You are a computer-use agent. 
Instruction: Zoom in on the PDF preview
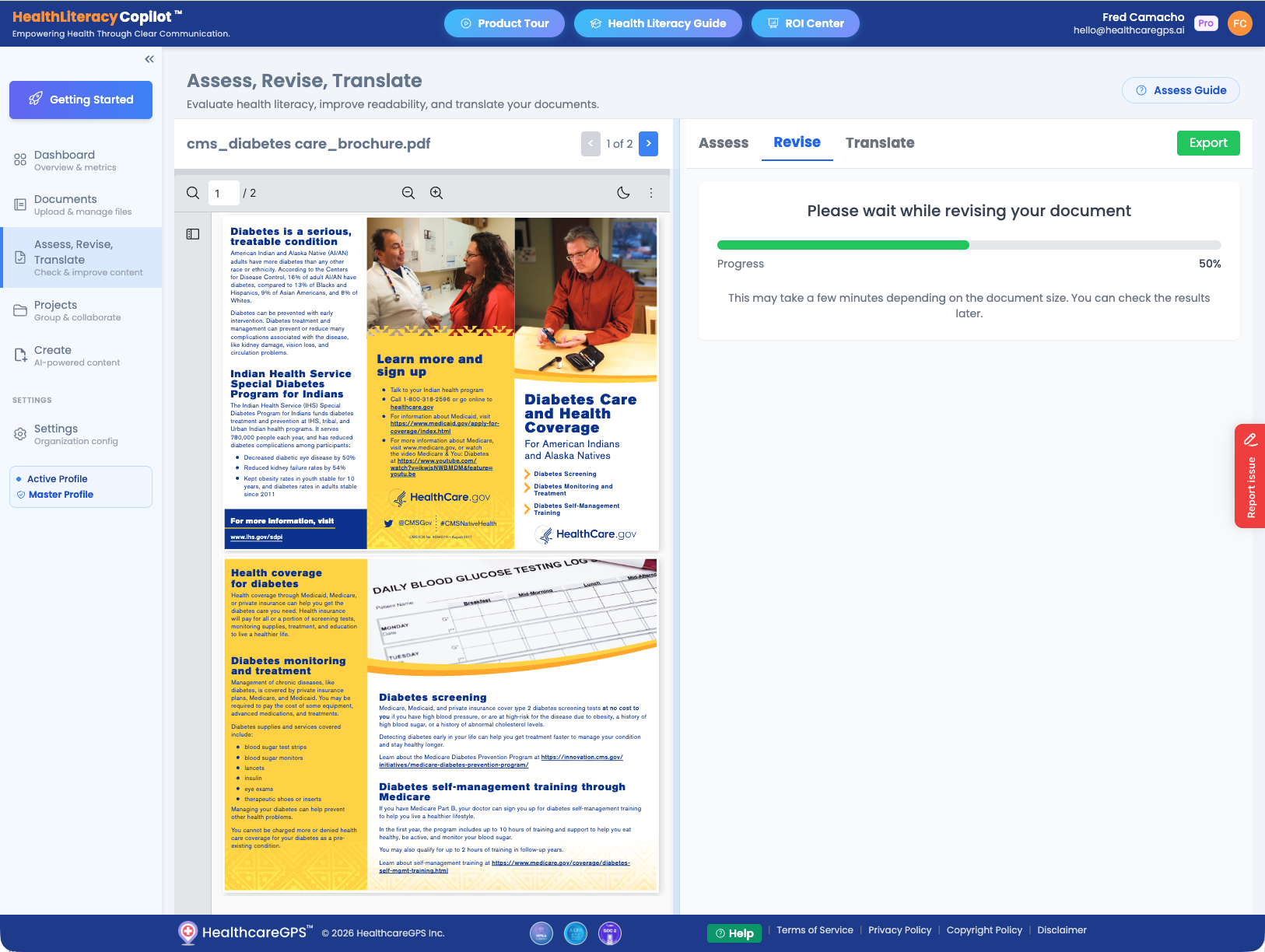[436, 192]
